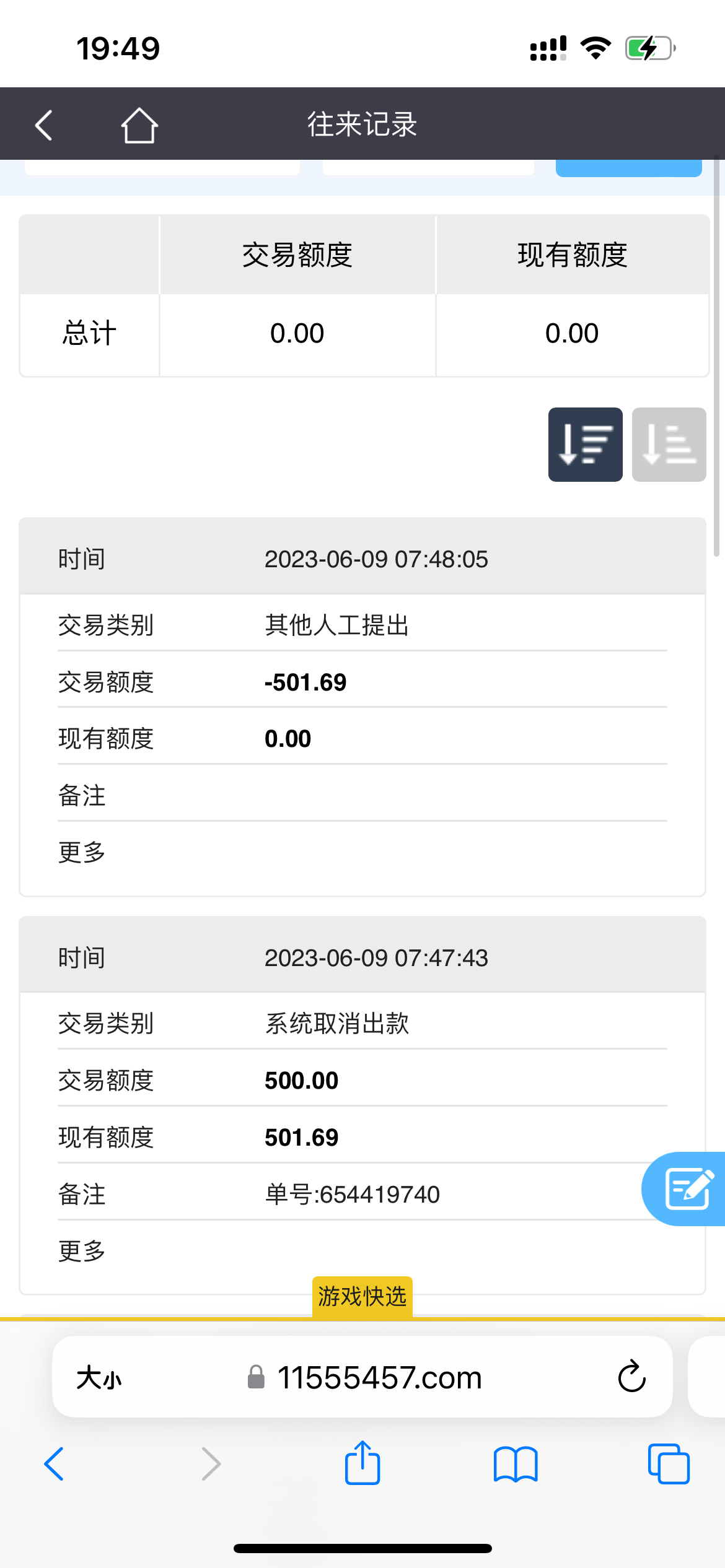Reload the page with refresh icon
The height and width of the screenshot is (1568, 725).
(x=631, y=1377)
